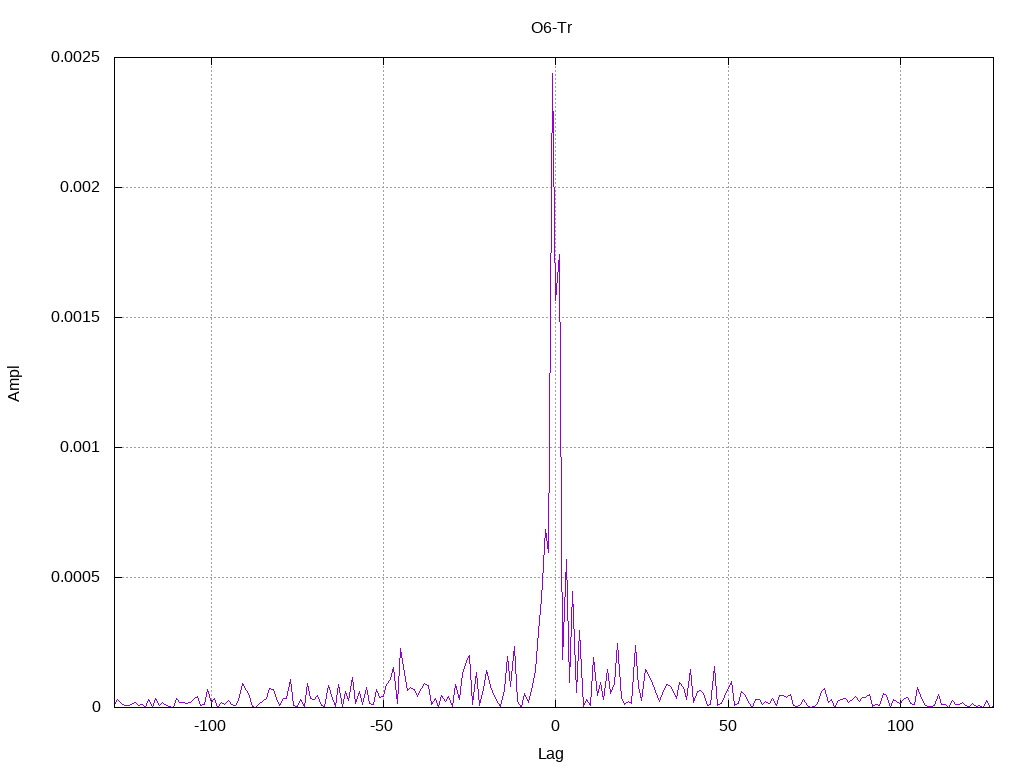This screenshot has width=1024, height=768.
Task: Click the tip of the main correlation peak
Action: (552, 74)
